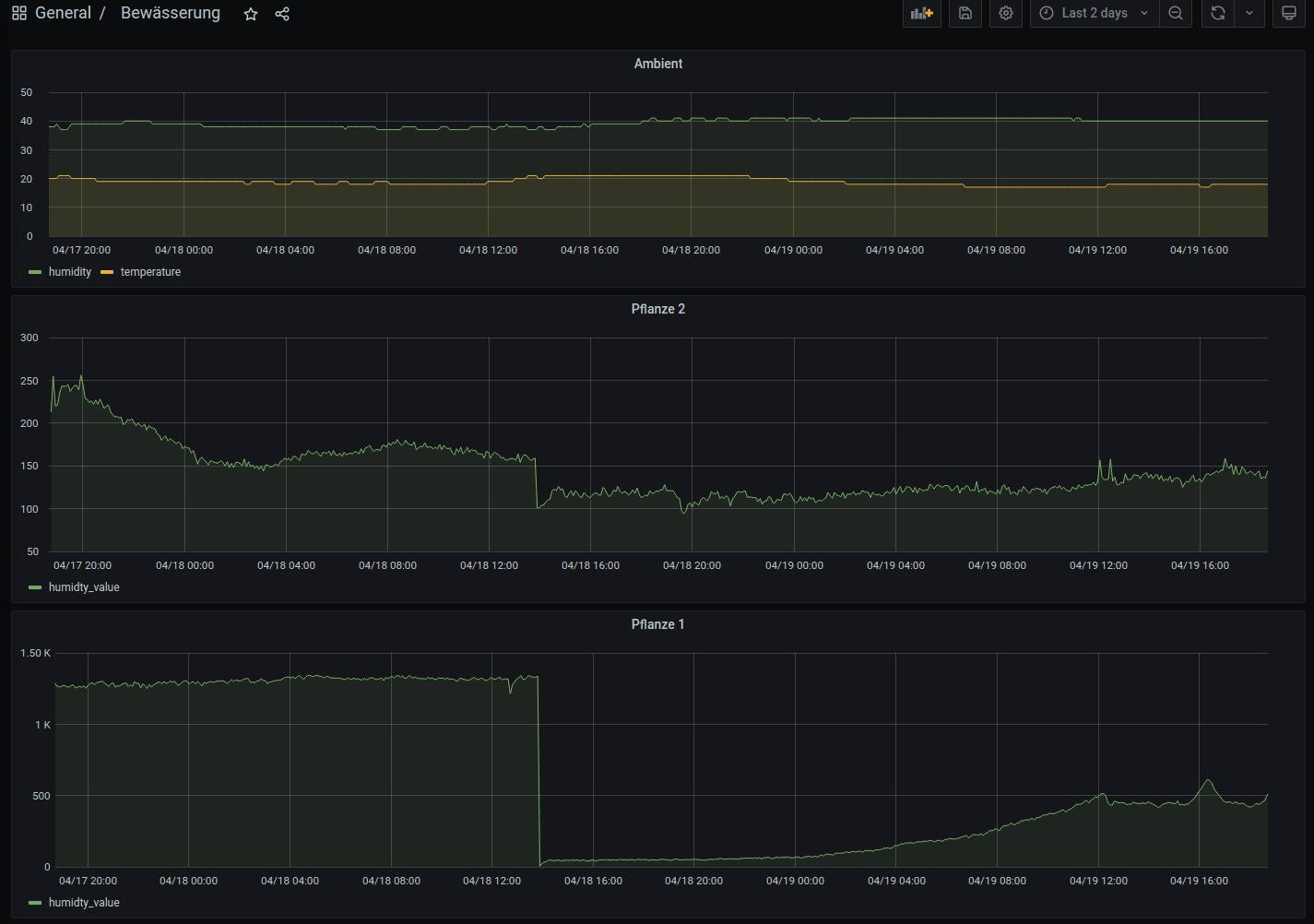
Task: Open the Pflanze 2 panel title menu
Action: 658,309
